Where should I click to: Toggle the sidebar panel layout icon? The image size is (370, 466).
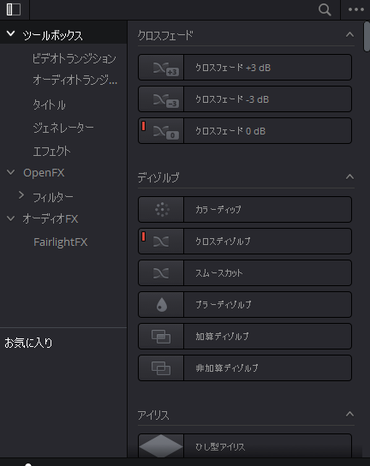coord(14,9)
